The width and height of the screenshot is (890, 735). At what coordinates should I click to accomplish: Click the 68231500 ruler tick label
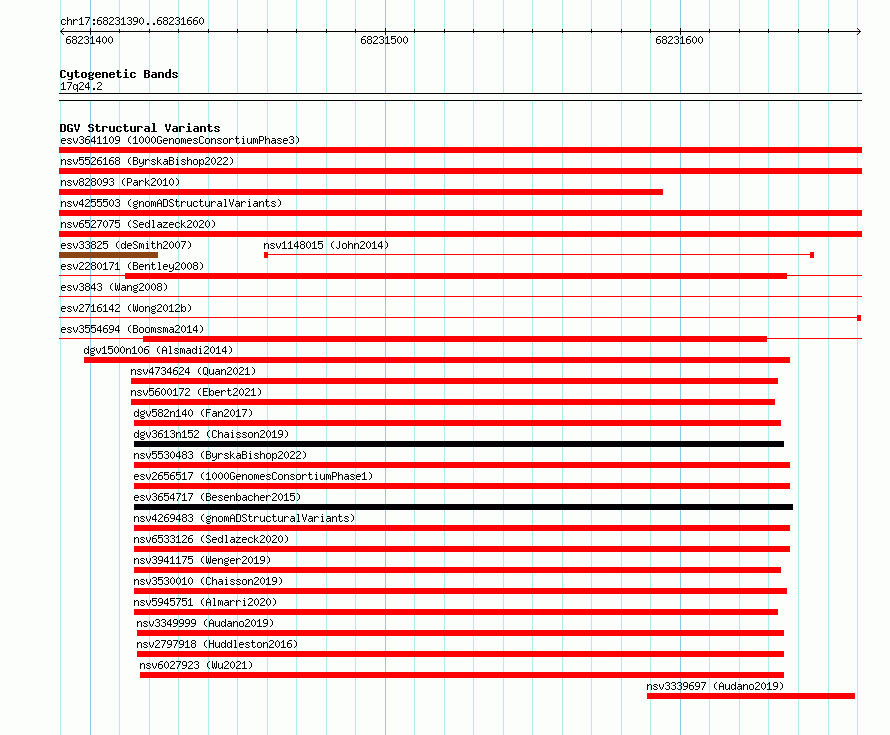click(384, 40)
